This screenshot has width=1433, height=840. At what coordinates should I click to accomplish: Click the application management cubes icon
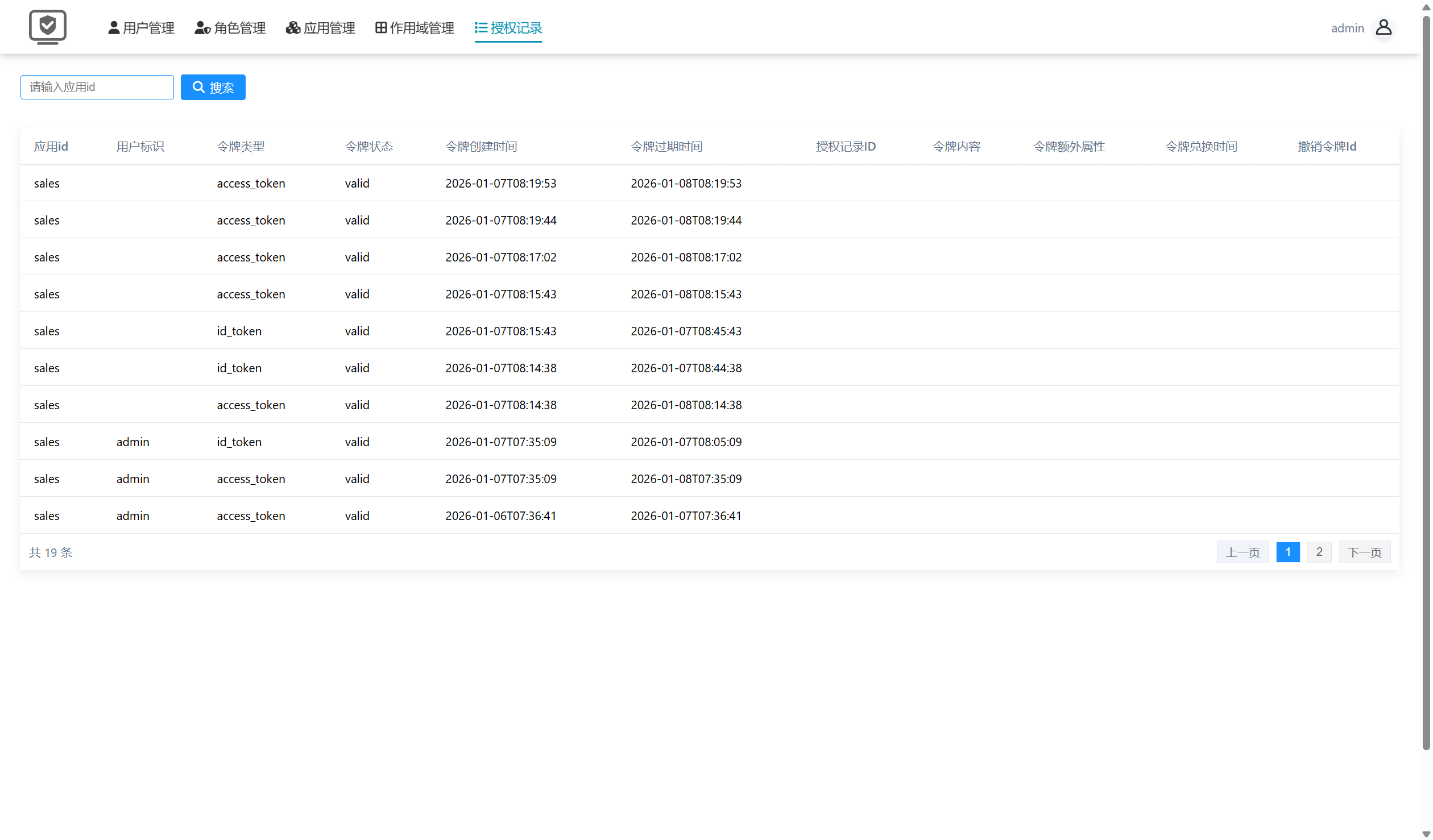coord(293,28)
